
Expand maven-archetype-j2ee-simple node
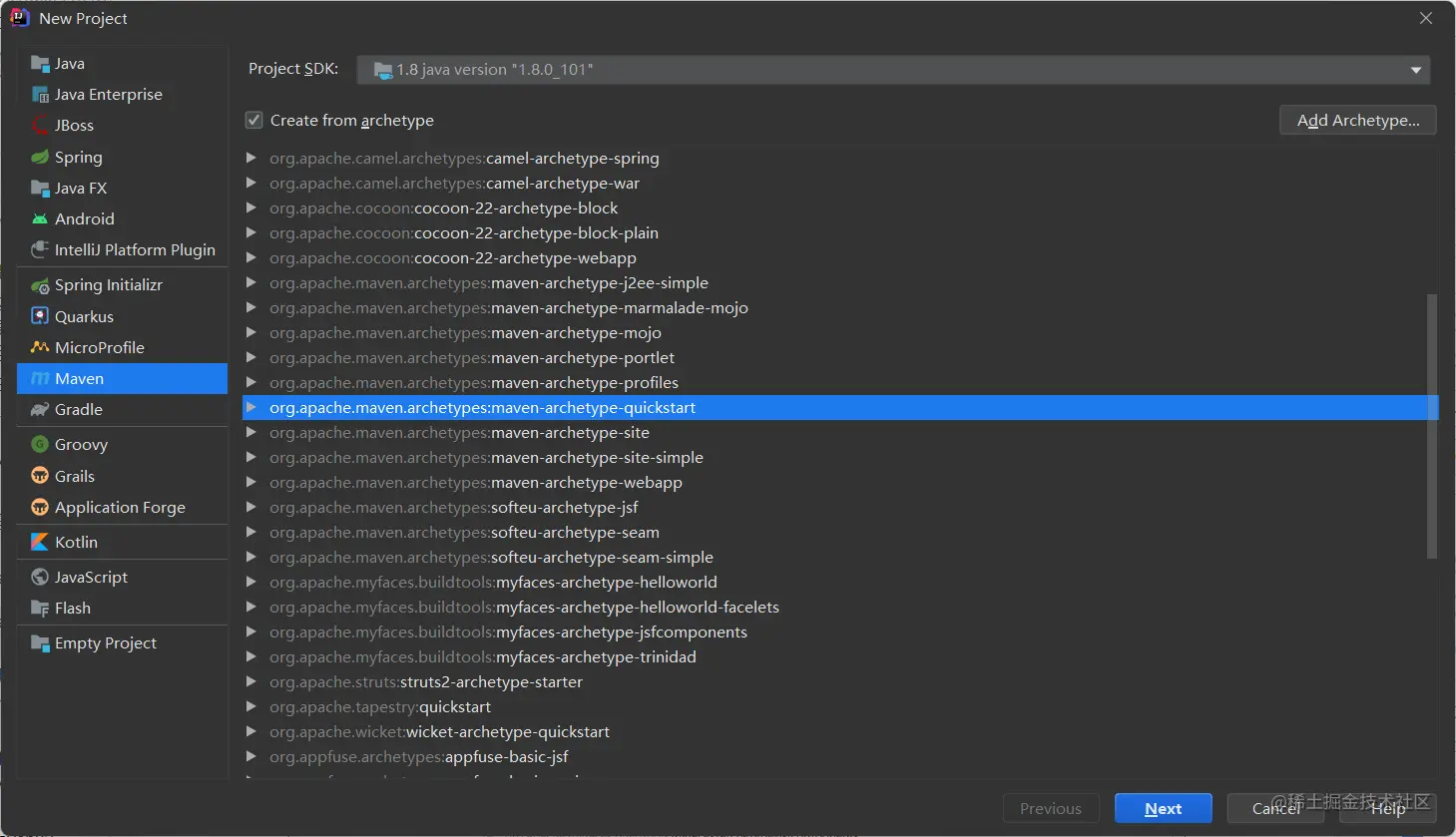click(x=251, y=282)
